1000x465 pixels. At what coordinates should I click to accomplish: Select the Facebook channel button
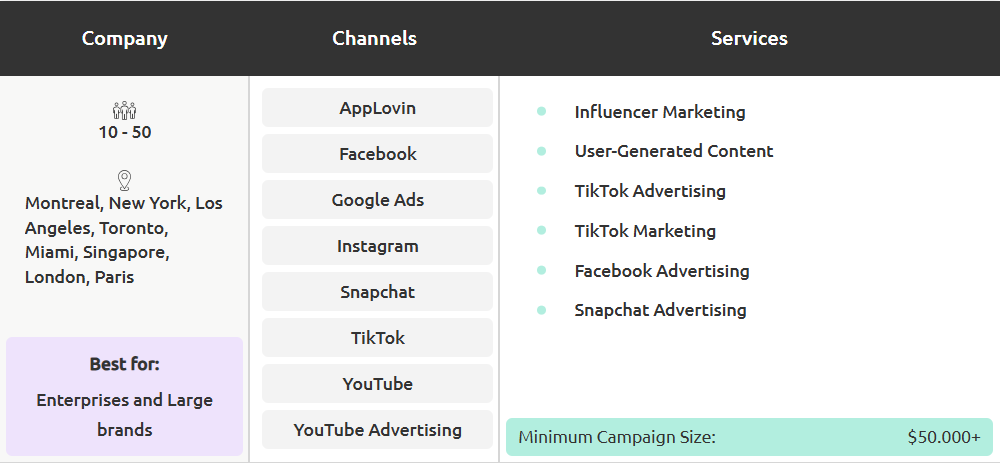tap(377, 154)
